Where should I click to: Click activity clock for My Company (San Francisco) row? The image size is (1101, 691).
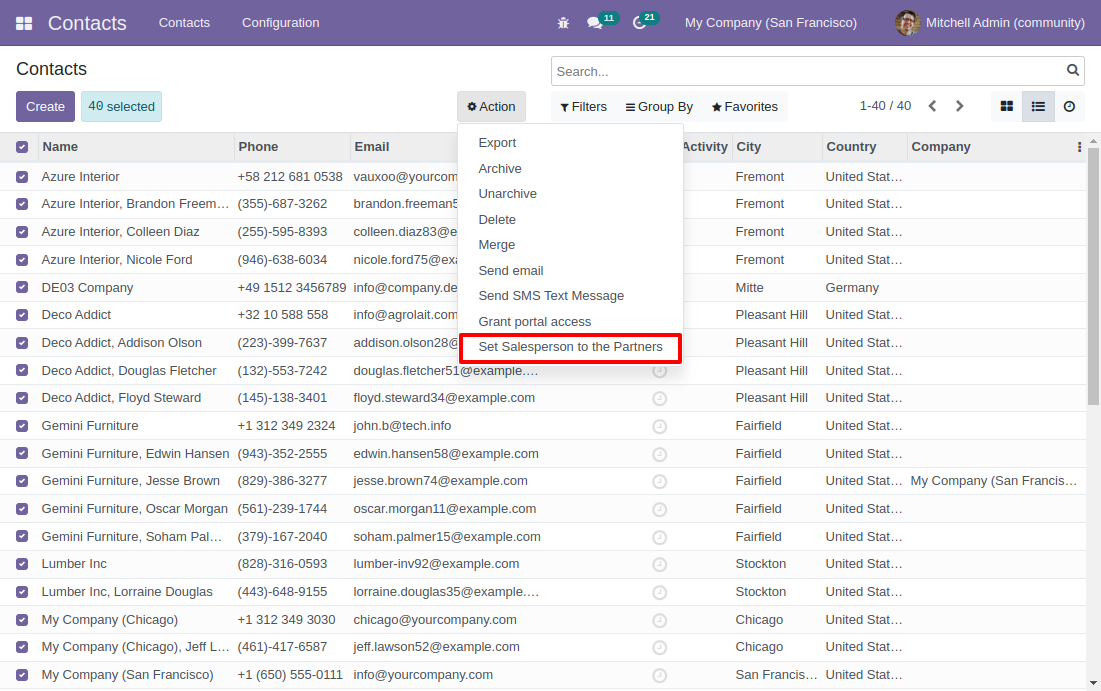(659, 675)
